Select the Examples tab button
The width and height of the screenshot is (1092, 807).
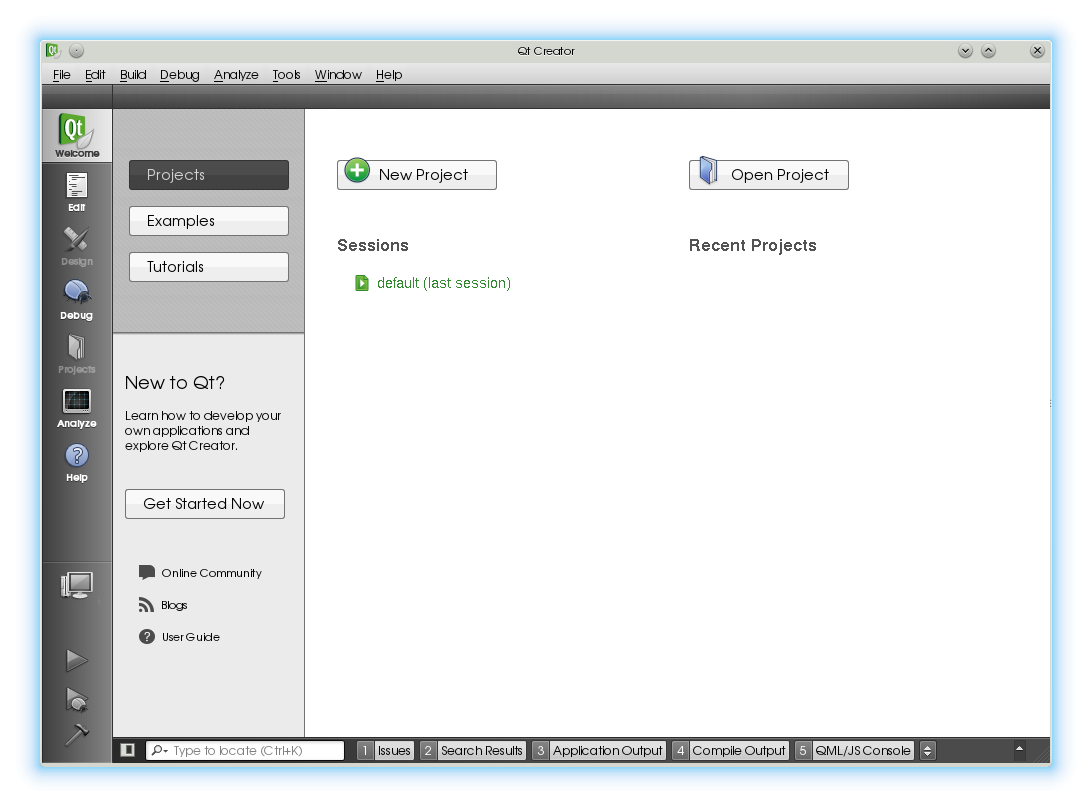click(x=209, y=221)
